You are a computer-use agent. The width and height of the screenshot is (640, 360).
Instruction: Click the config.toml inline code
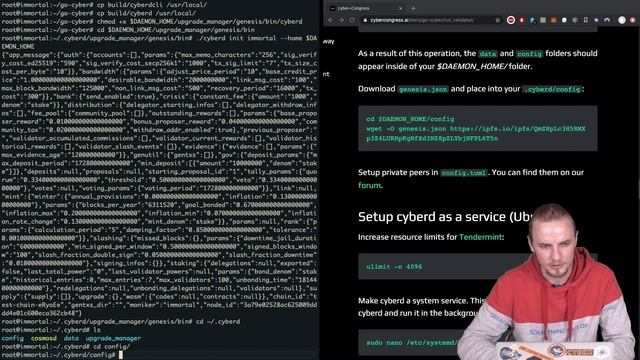point(463,173)
